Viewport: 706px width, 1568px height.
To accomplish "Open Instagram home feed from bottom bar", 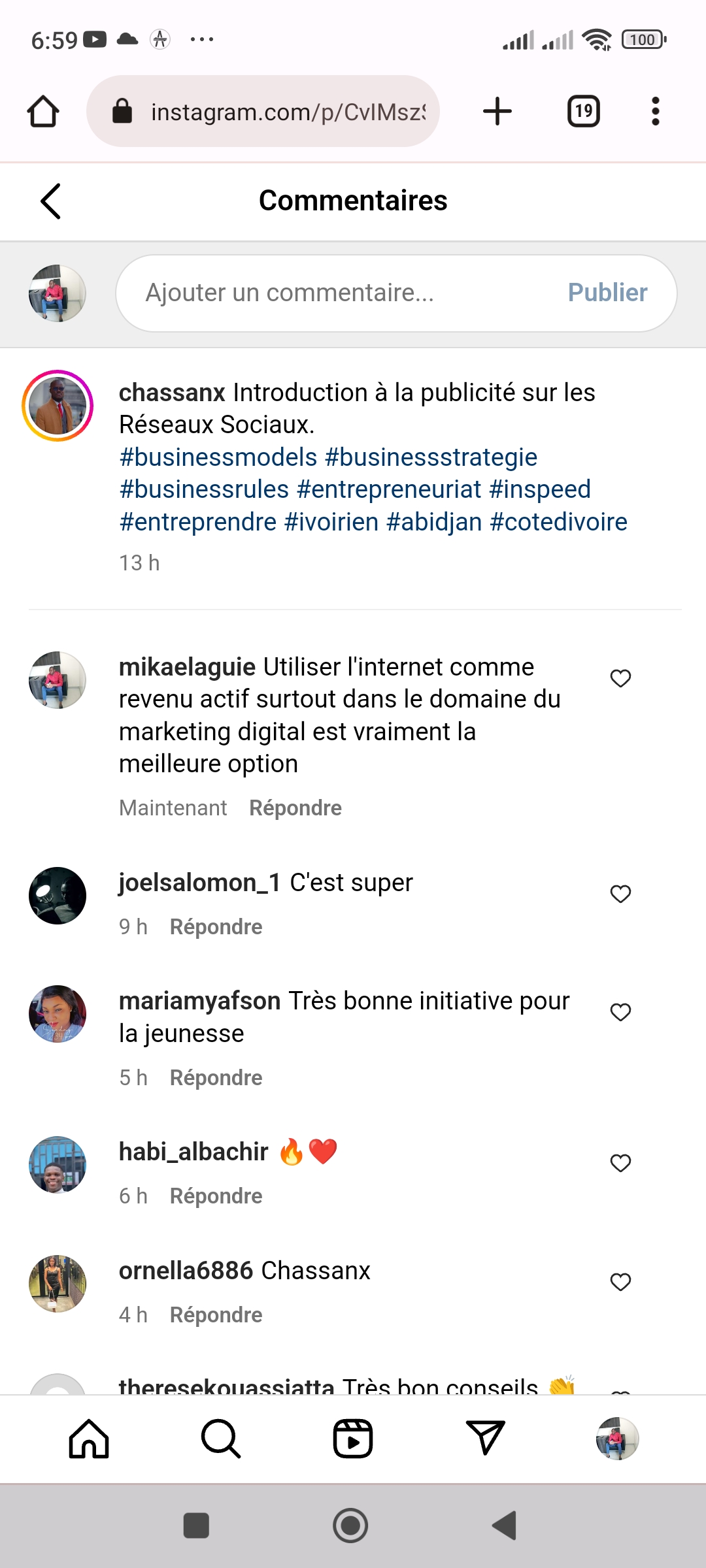I will (x=89, y=1439).
